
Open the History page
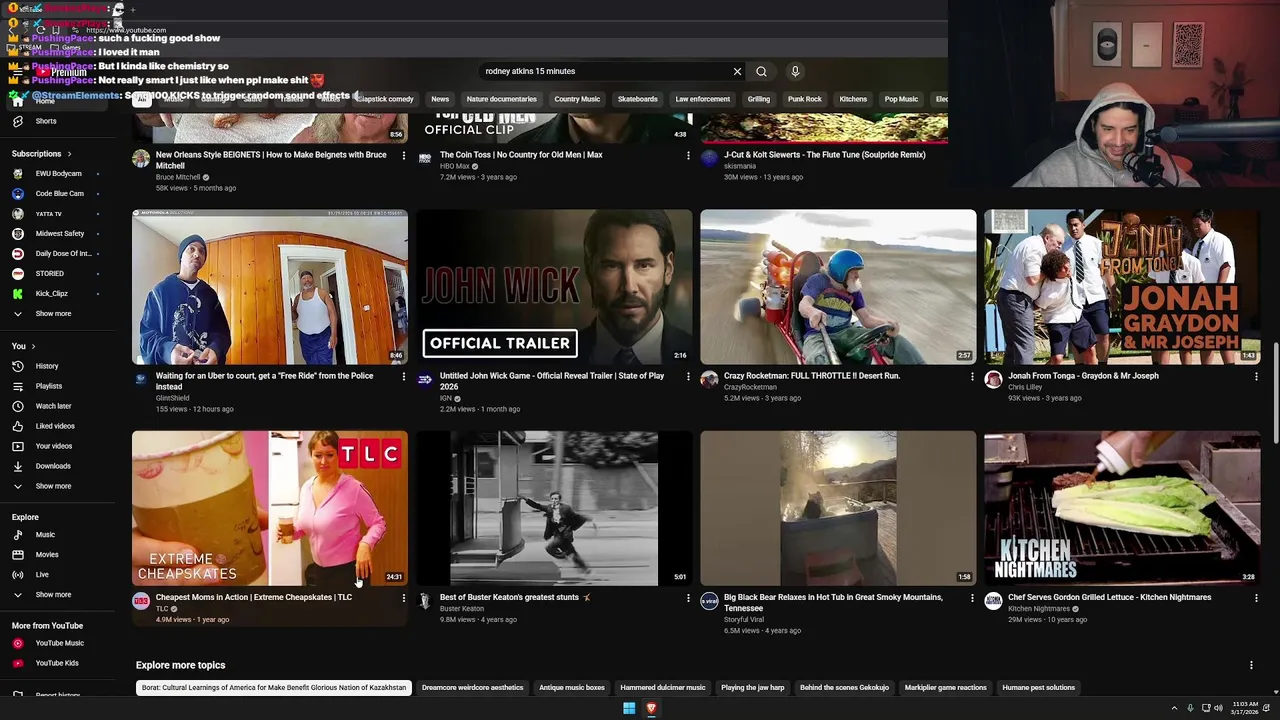tap(47, 366)
